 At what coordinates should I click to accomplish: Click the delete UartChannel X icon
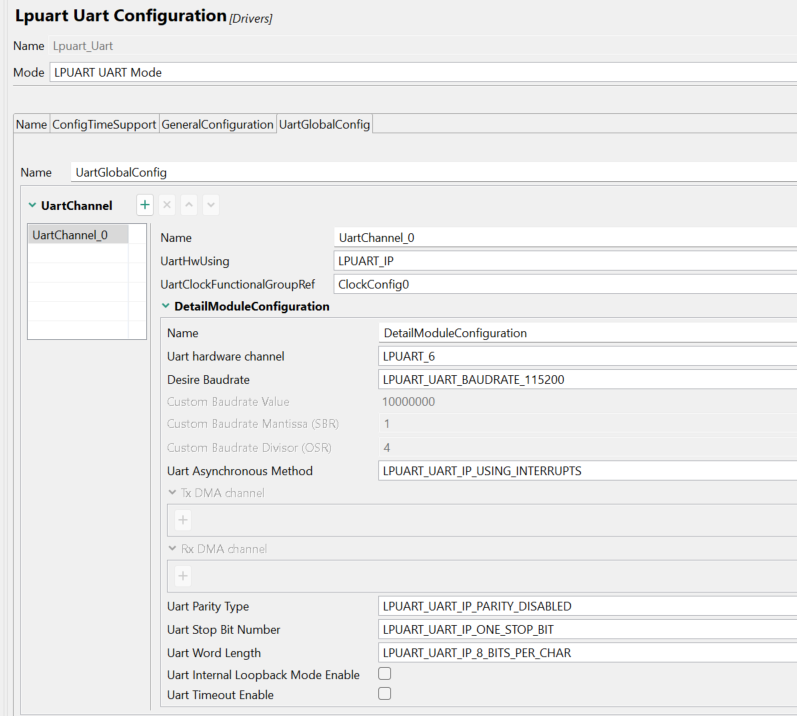(x=167, y=205)
